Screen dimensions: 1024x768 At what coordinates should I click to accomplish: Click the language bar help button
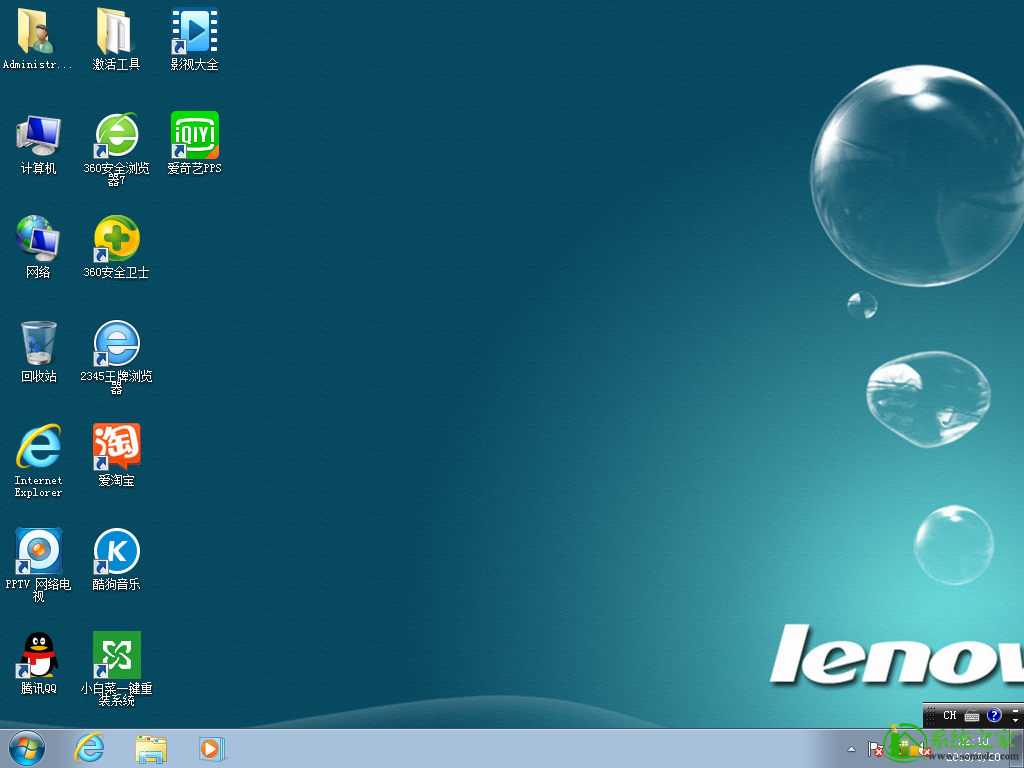(x=994, y=715)
